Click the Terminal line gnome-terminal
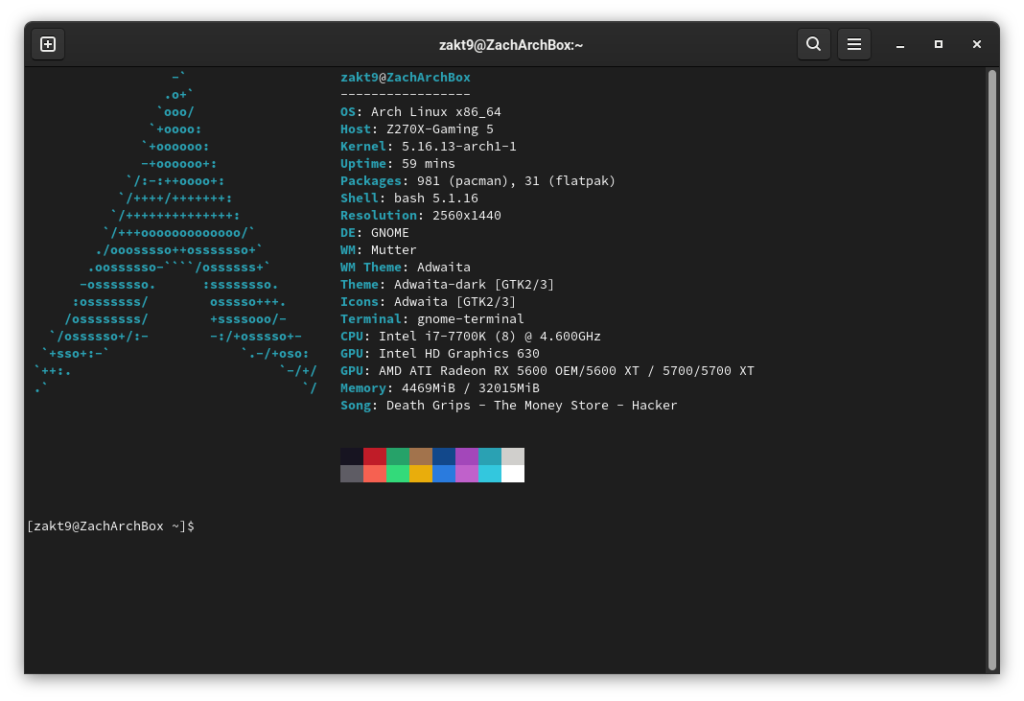The width and height of the screenshot is (1024, 701). tap(432, 319)
